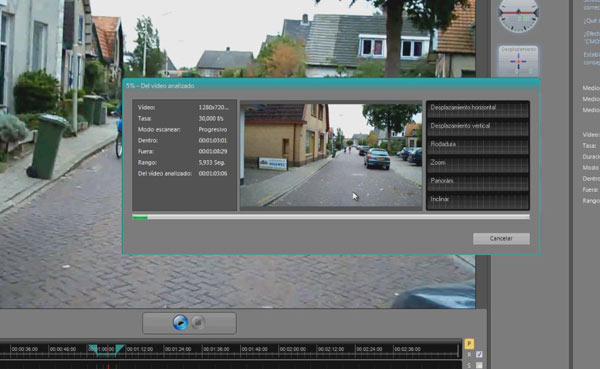Click timeline at 00:01:12:00

(140, 349)
